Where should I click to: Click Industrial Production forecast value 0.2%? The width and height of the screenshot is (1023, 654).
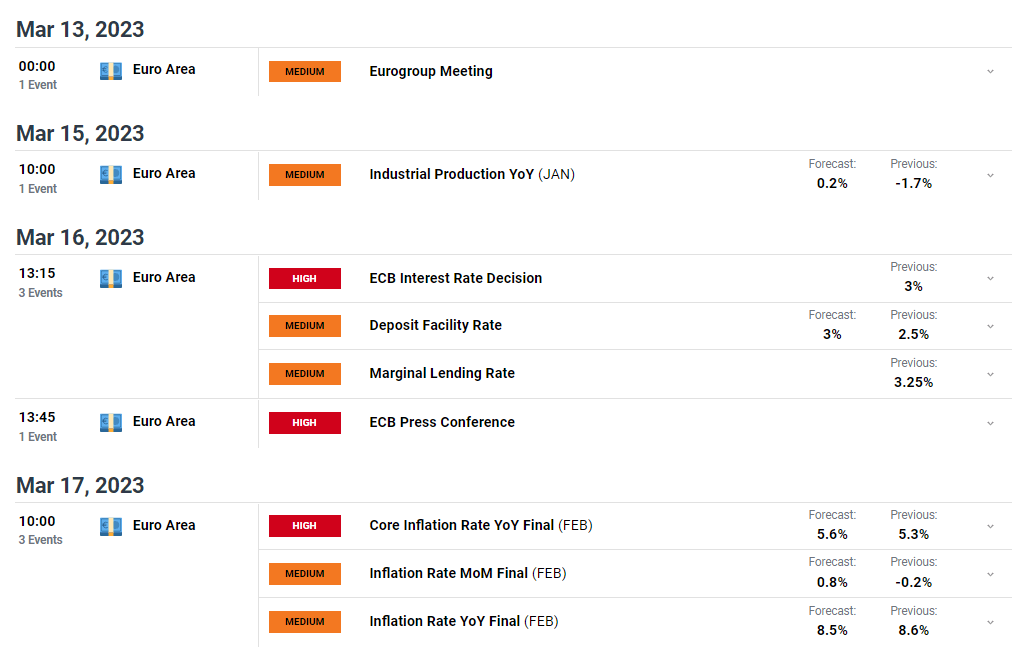832,183
